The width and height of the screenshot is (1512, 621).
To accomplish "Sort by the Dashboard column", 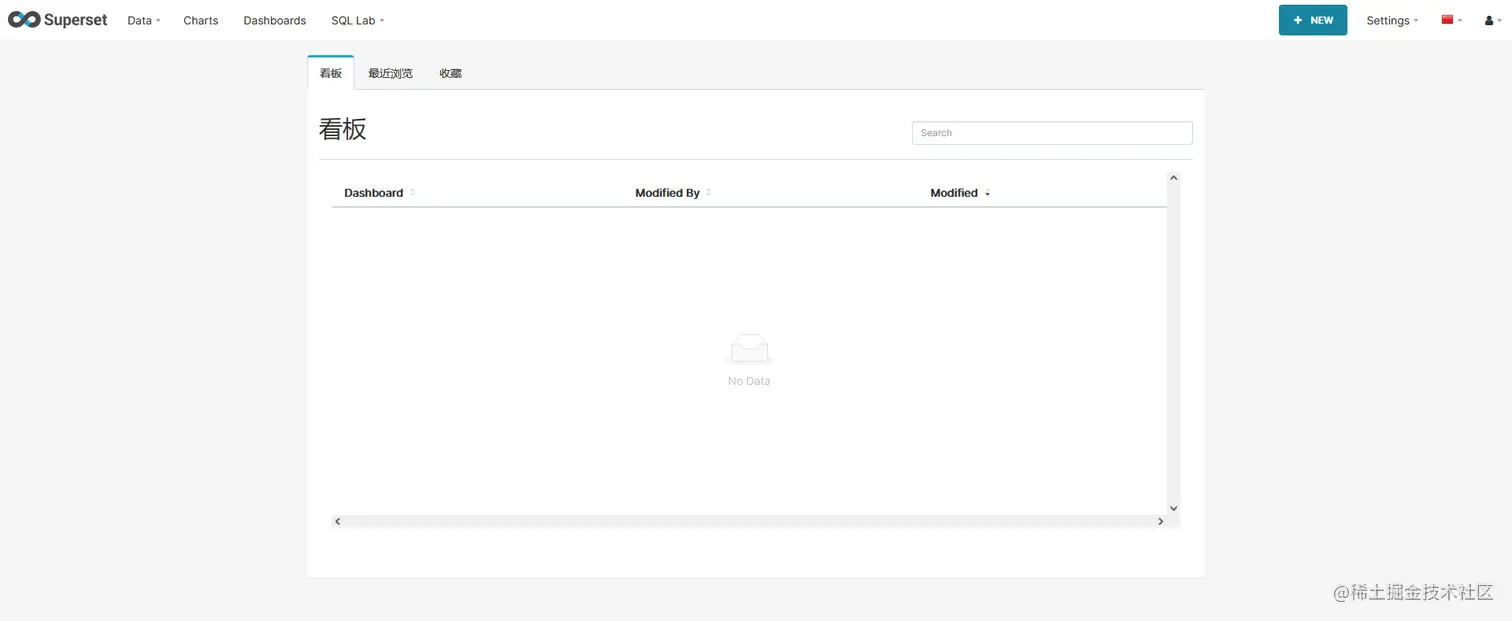I will point(374,193).
